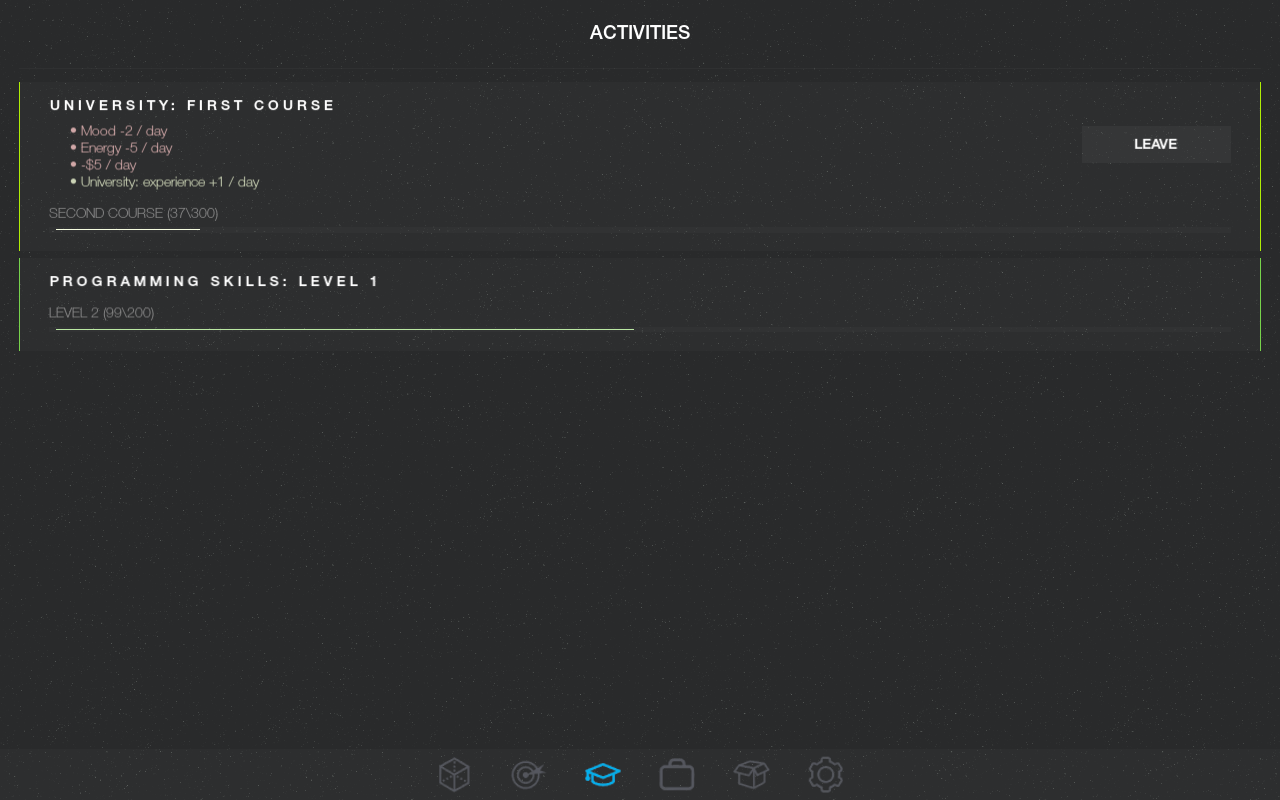Click 'University: experience +1 / day' line
Screen dimensions: 1280x800
click(x=170, y=182)
